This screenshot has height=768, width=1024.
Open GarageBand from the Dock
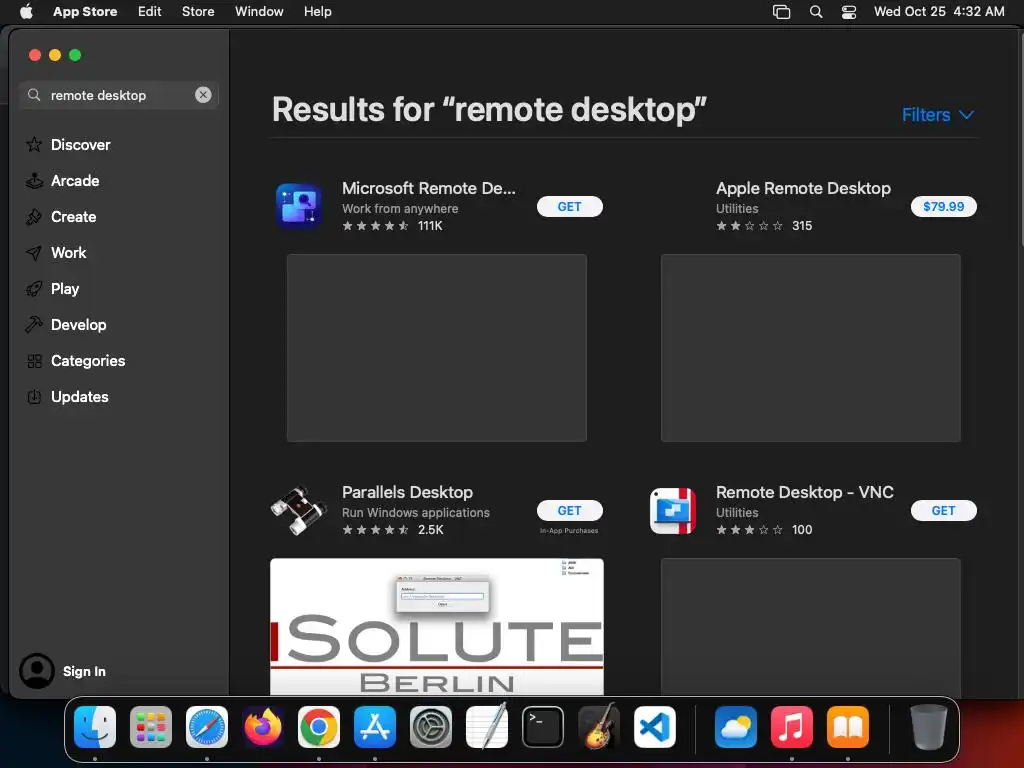[599, 727]
